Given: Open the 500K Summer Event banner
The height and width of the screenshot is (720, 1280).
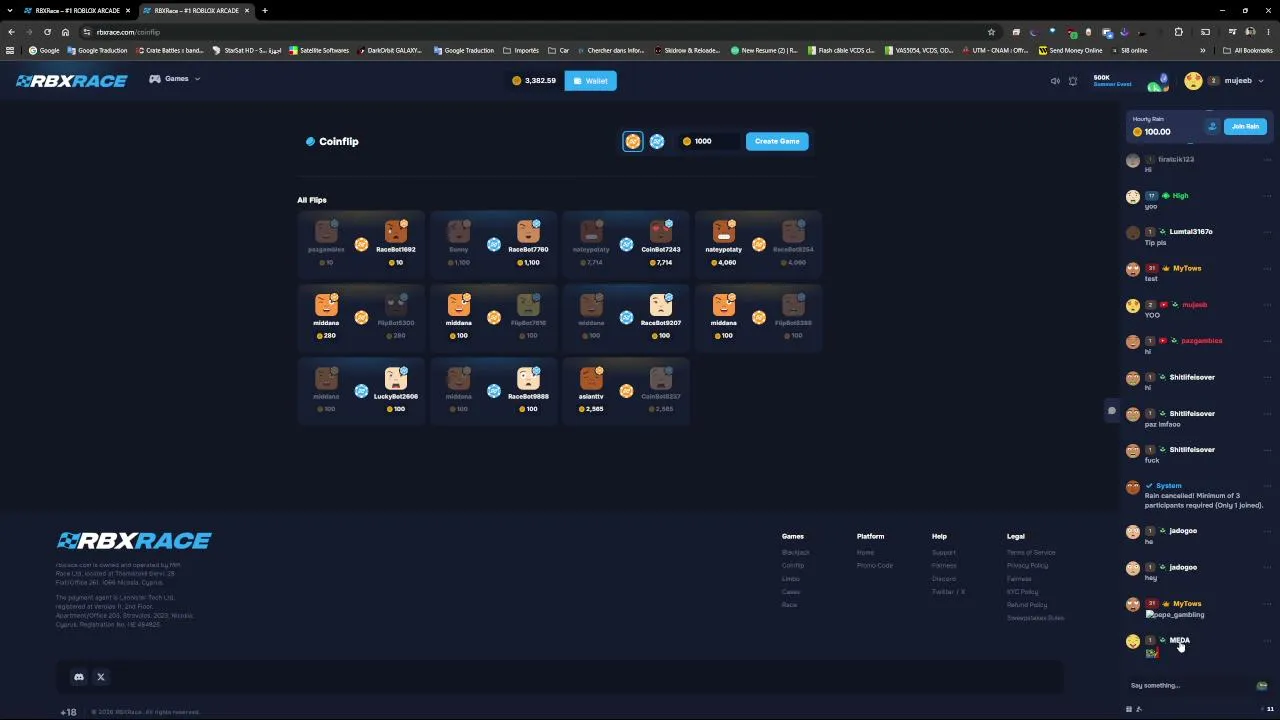Looking at the screenshot, I should pos(1130,81).
